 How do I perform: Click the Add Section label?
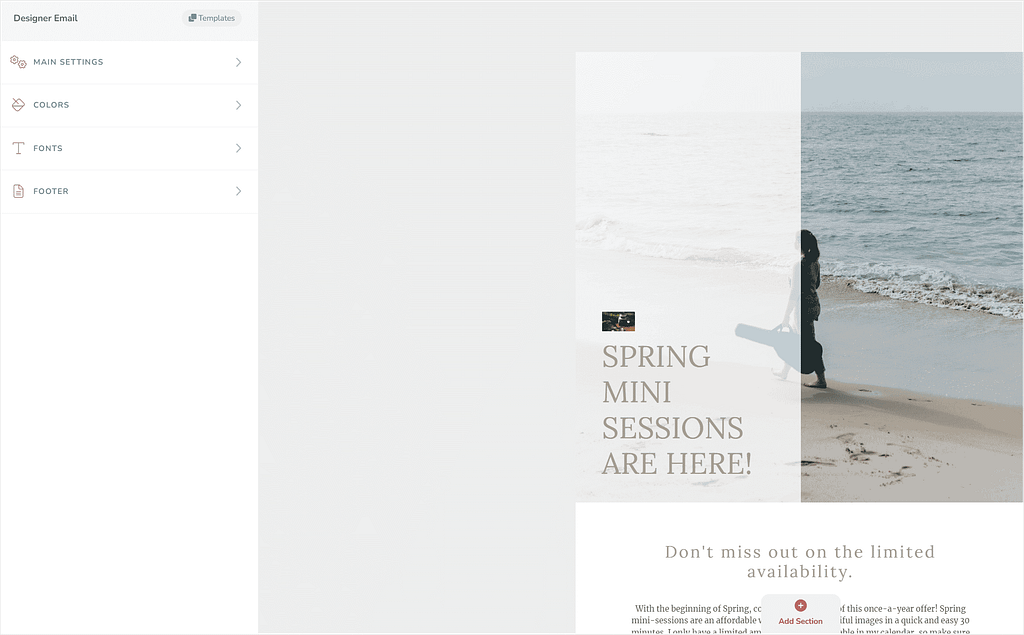click(x=801, y=621)
